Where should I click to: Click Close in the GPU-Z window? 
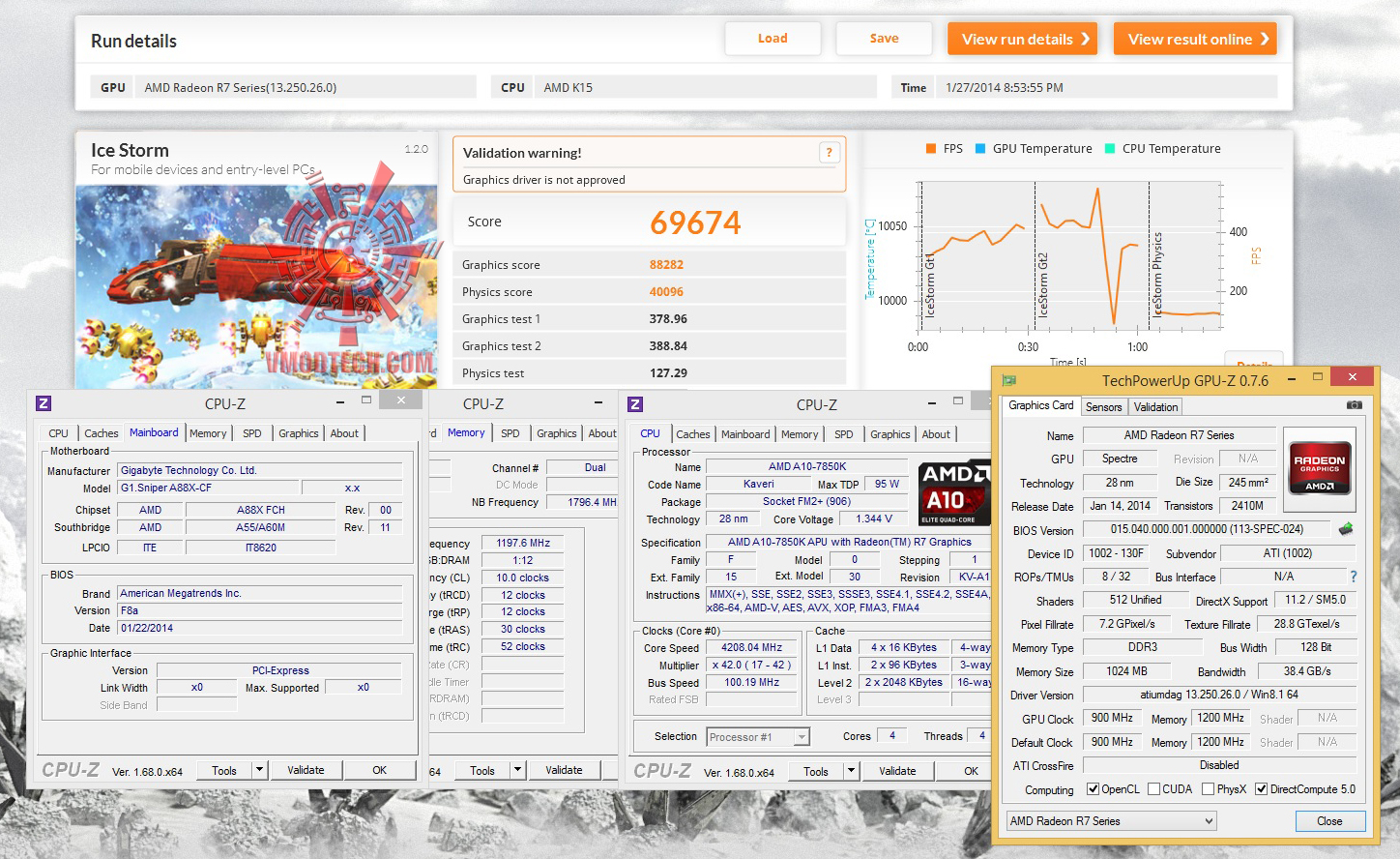tap(1329, 821)
